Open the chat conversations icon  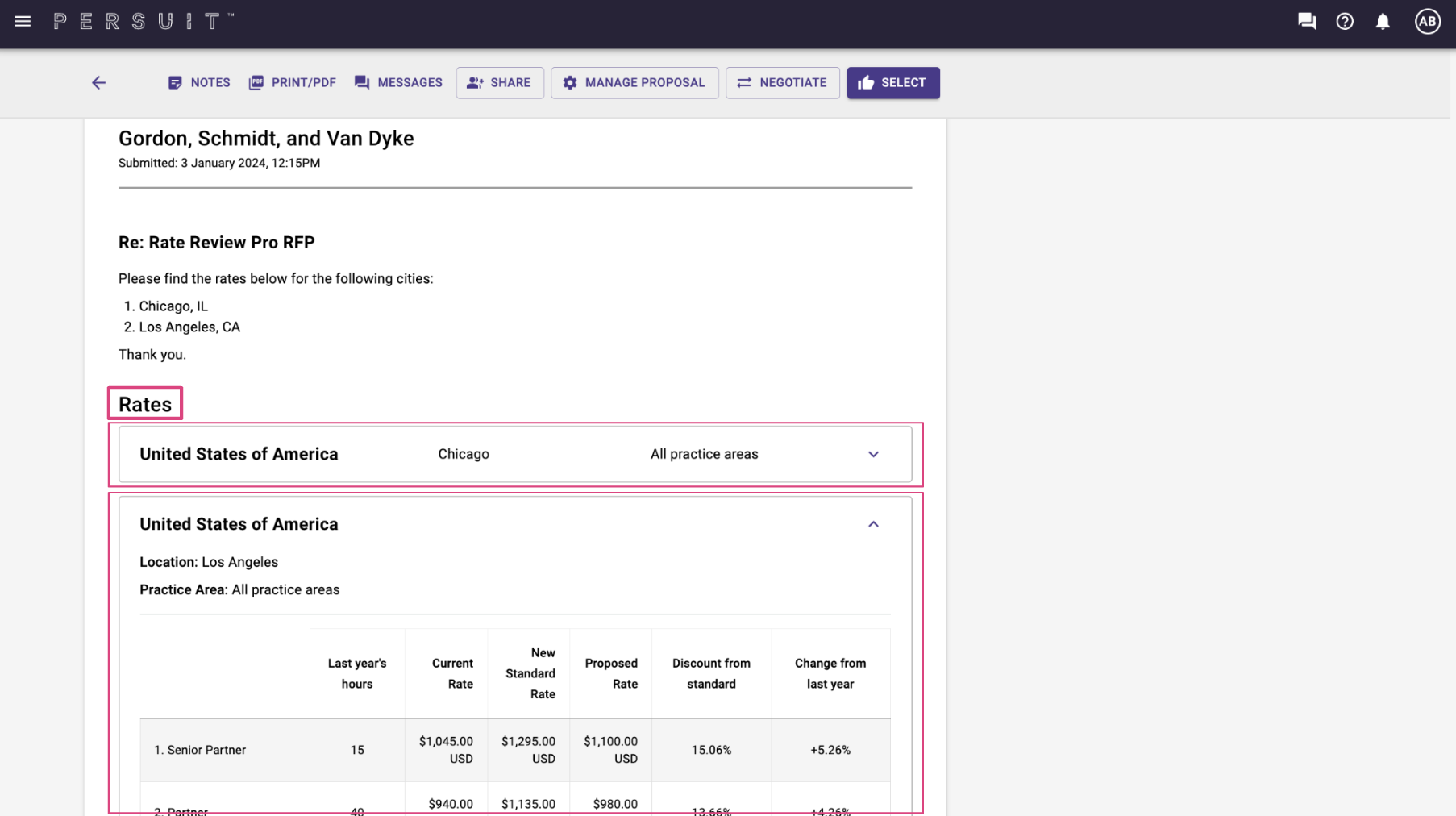click(1307, 22)
